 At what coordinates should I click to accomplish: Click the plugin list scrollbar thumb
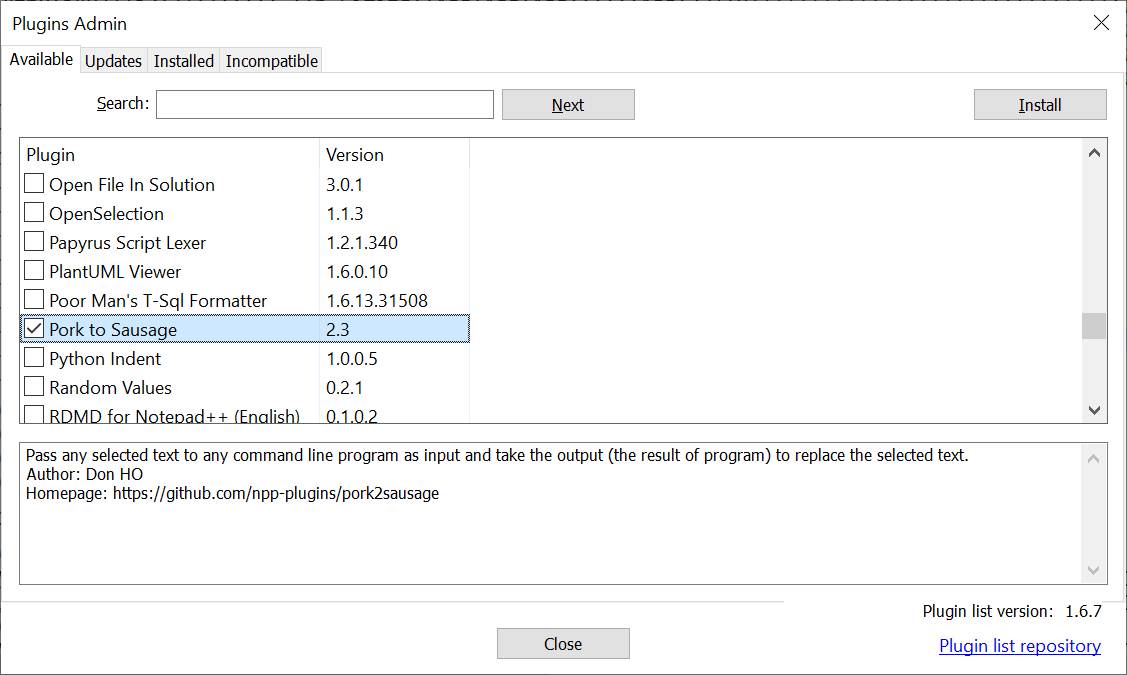pos(1094,326)
